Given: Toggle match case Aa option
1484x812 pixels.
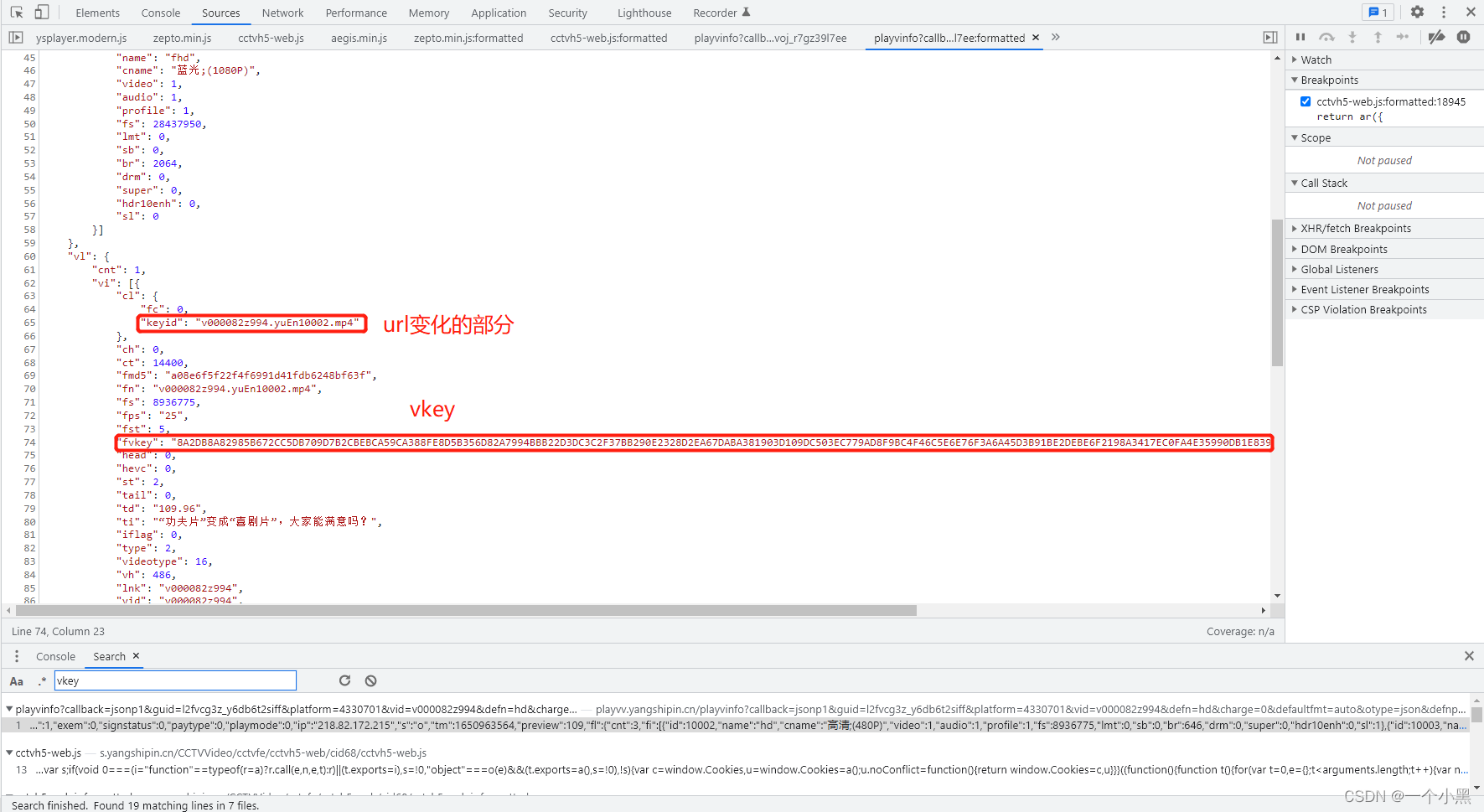Looking at the screenshot, I should [x=17, y=681].
